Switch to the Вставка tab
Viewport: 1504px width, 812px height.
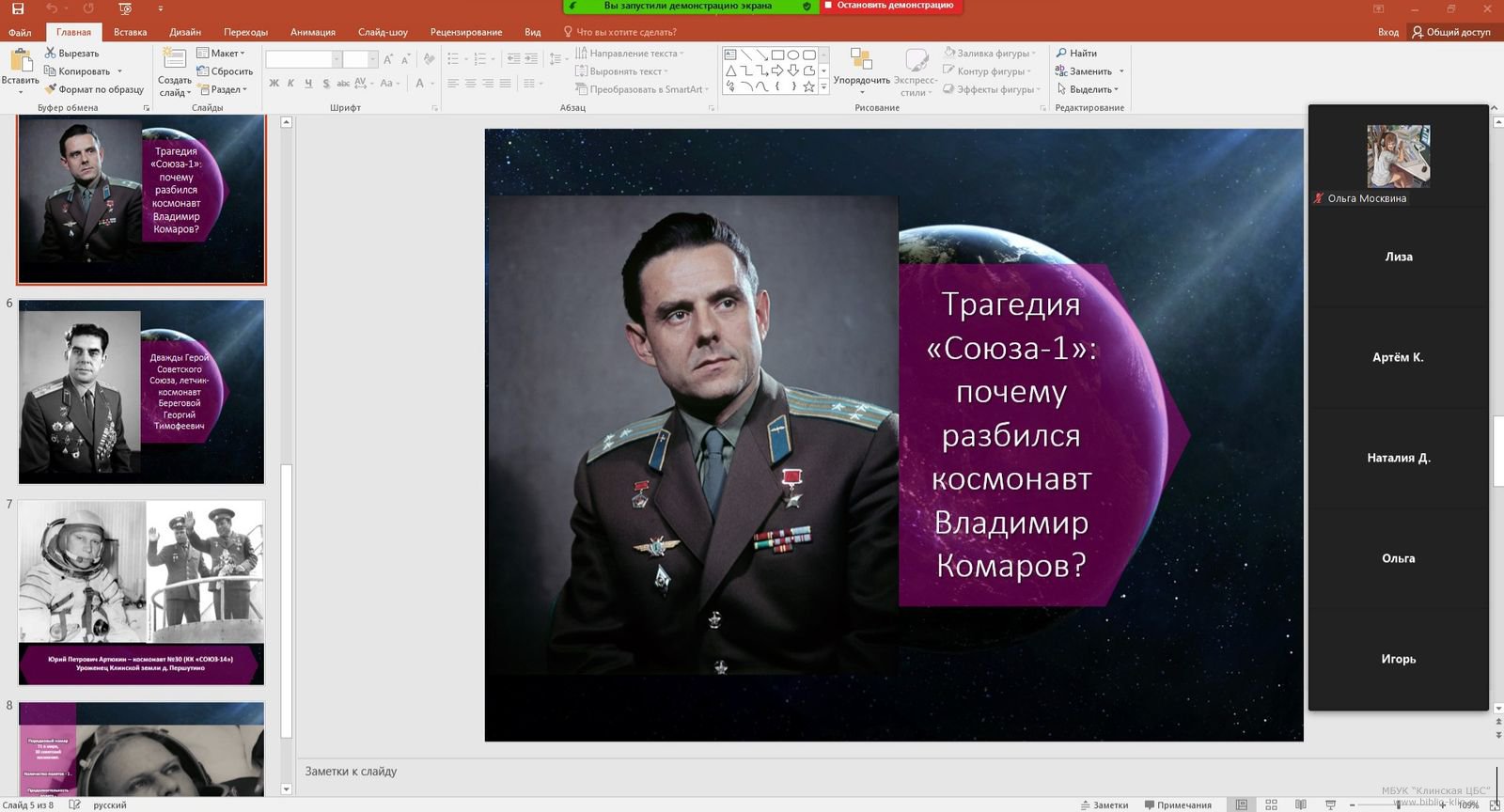[130, 32]
